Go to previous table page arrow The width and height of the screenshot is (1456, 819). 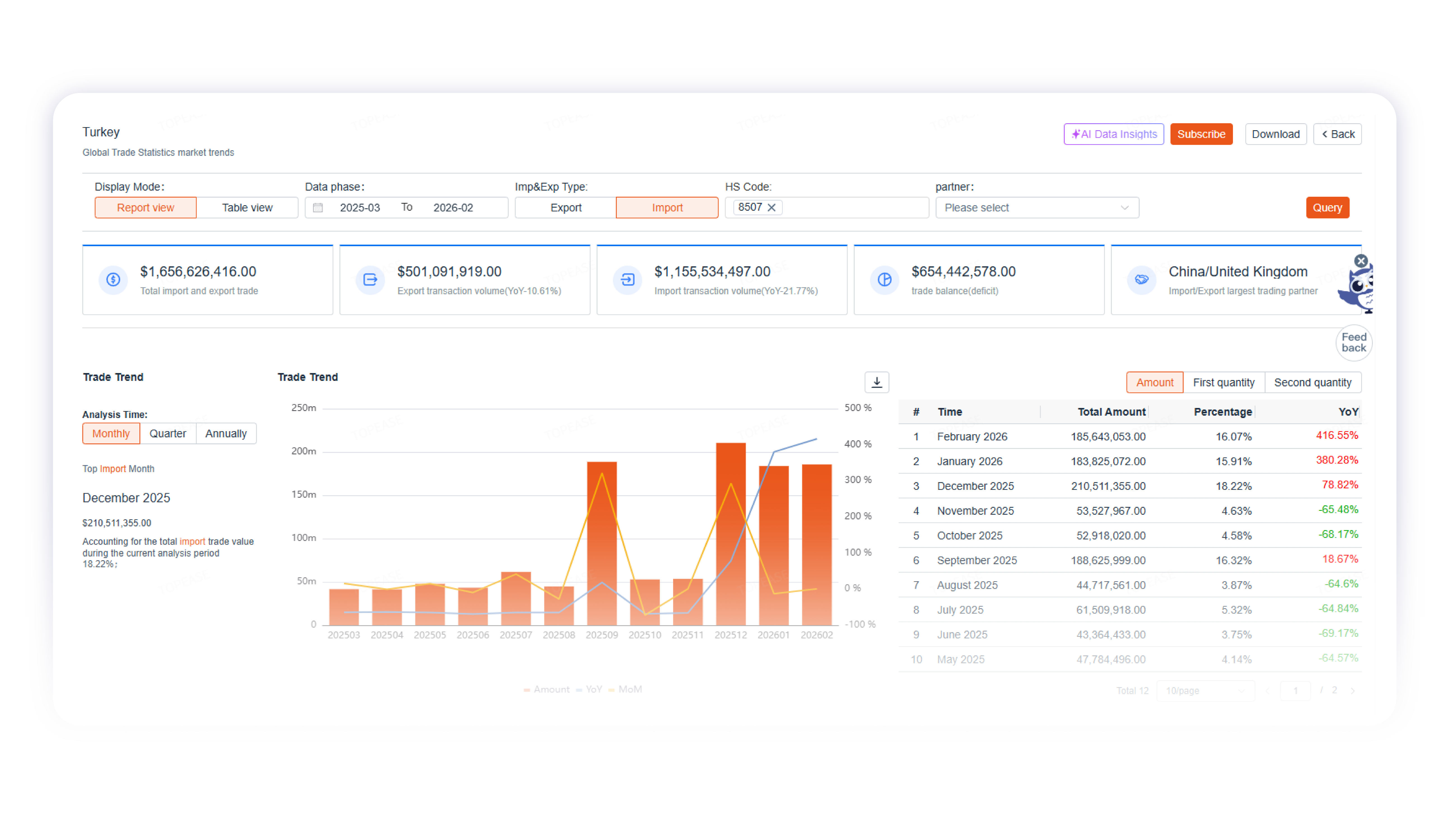point(1267,690)
